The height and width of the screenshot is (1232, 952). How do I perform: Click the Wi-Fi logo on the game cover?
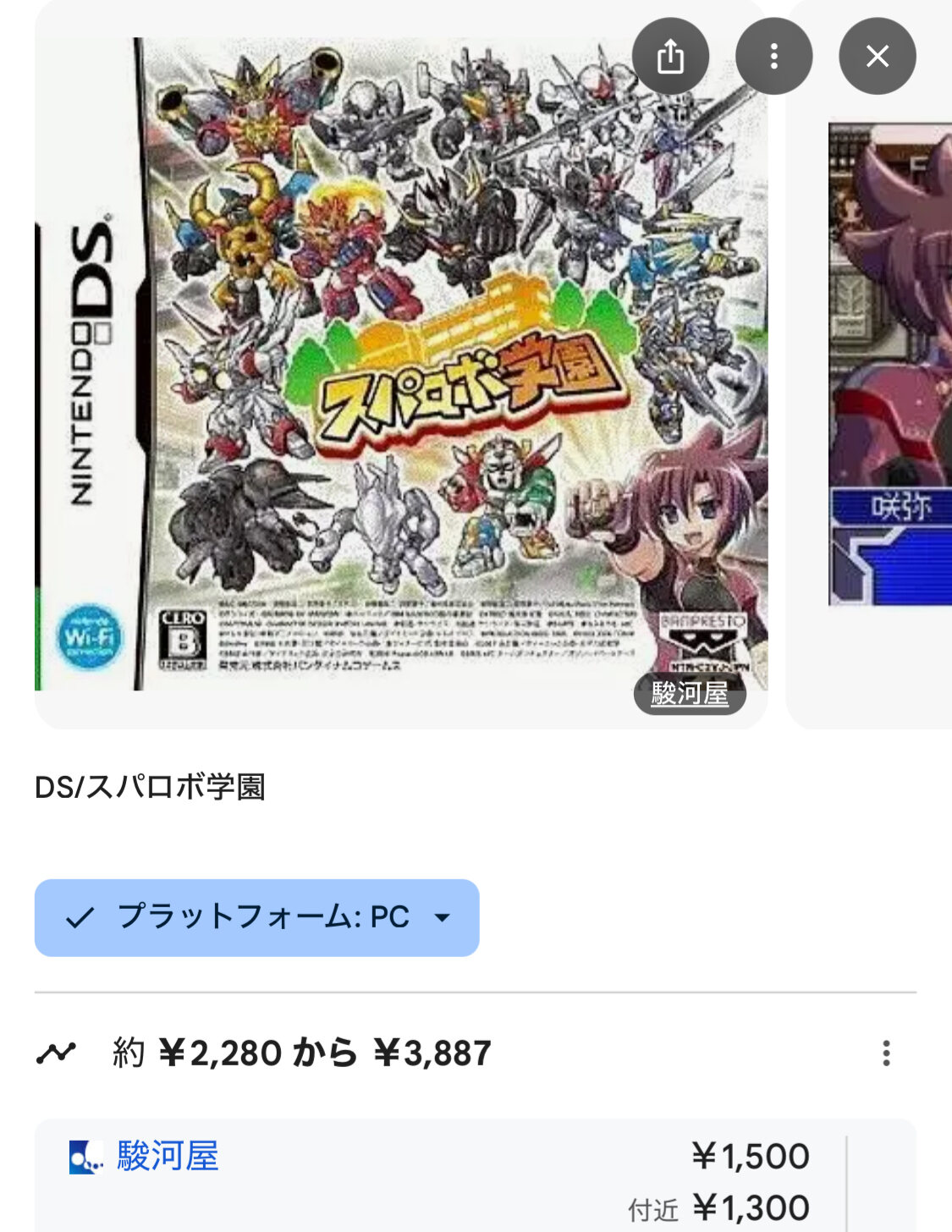point(89,637)
